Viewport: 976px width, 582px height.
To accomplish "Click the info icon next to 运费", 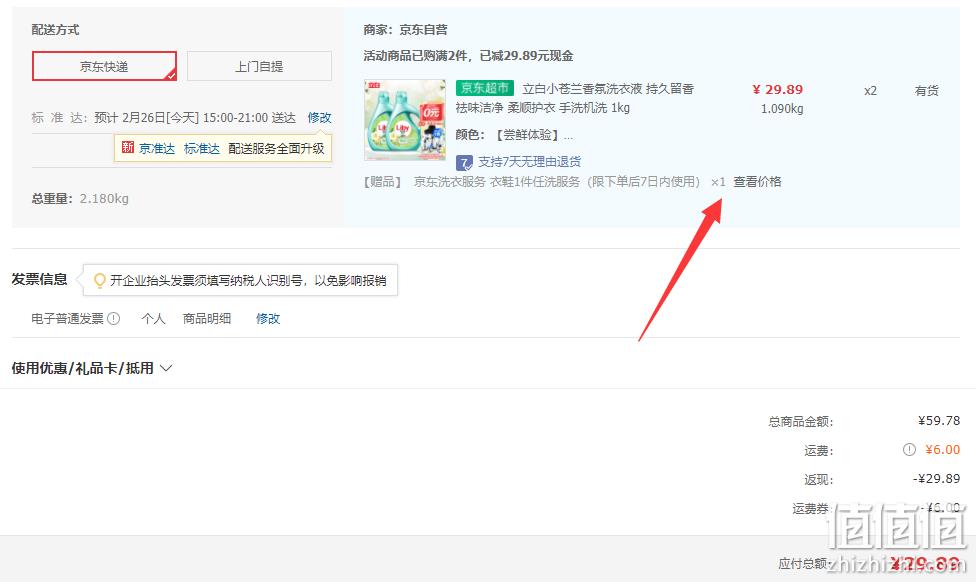I will (909, 449).
